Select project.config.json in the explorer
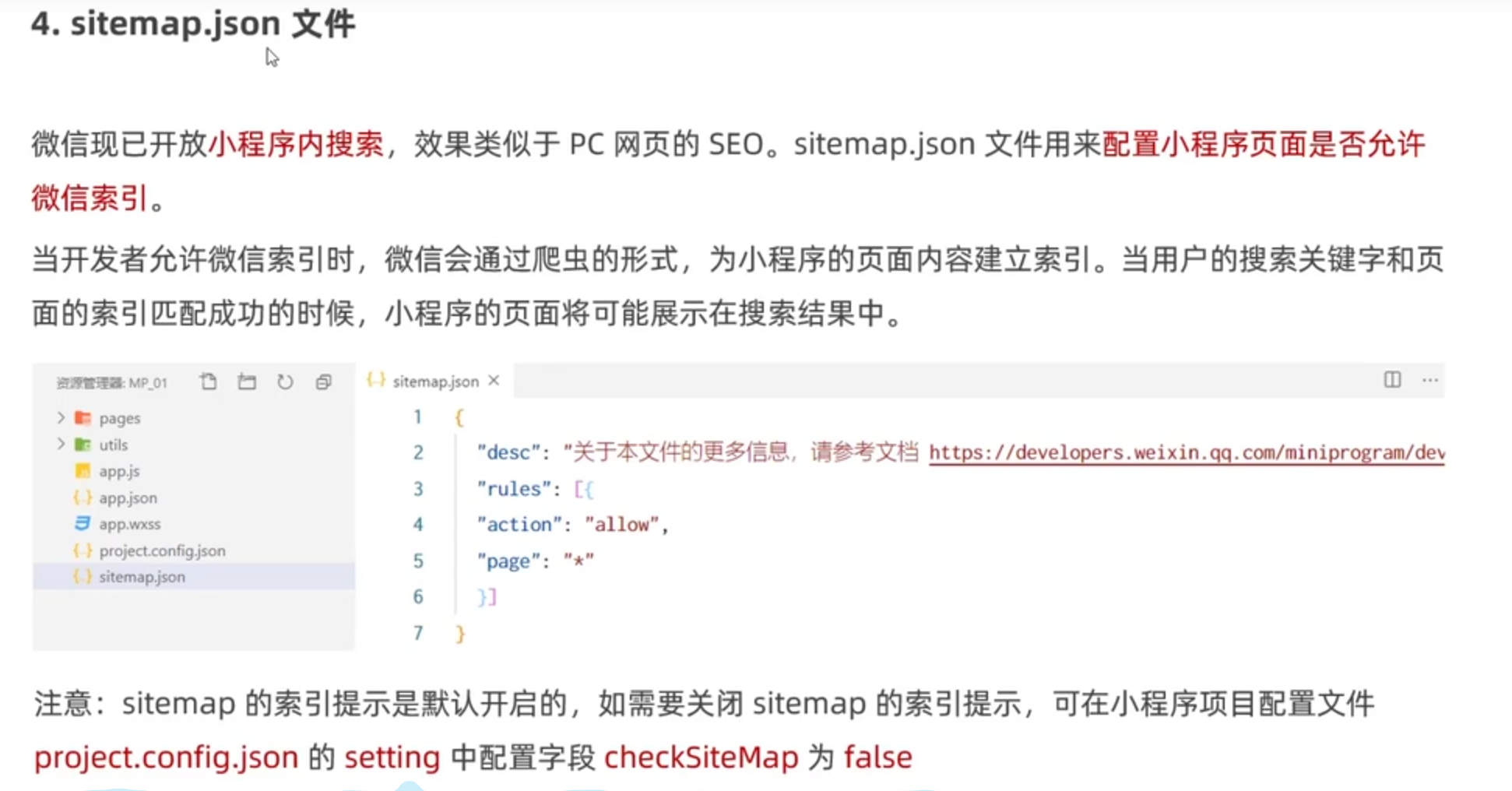The width and height of the screenshot is (1512, 791). point(162,550)
